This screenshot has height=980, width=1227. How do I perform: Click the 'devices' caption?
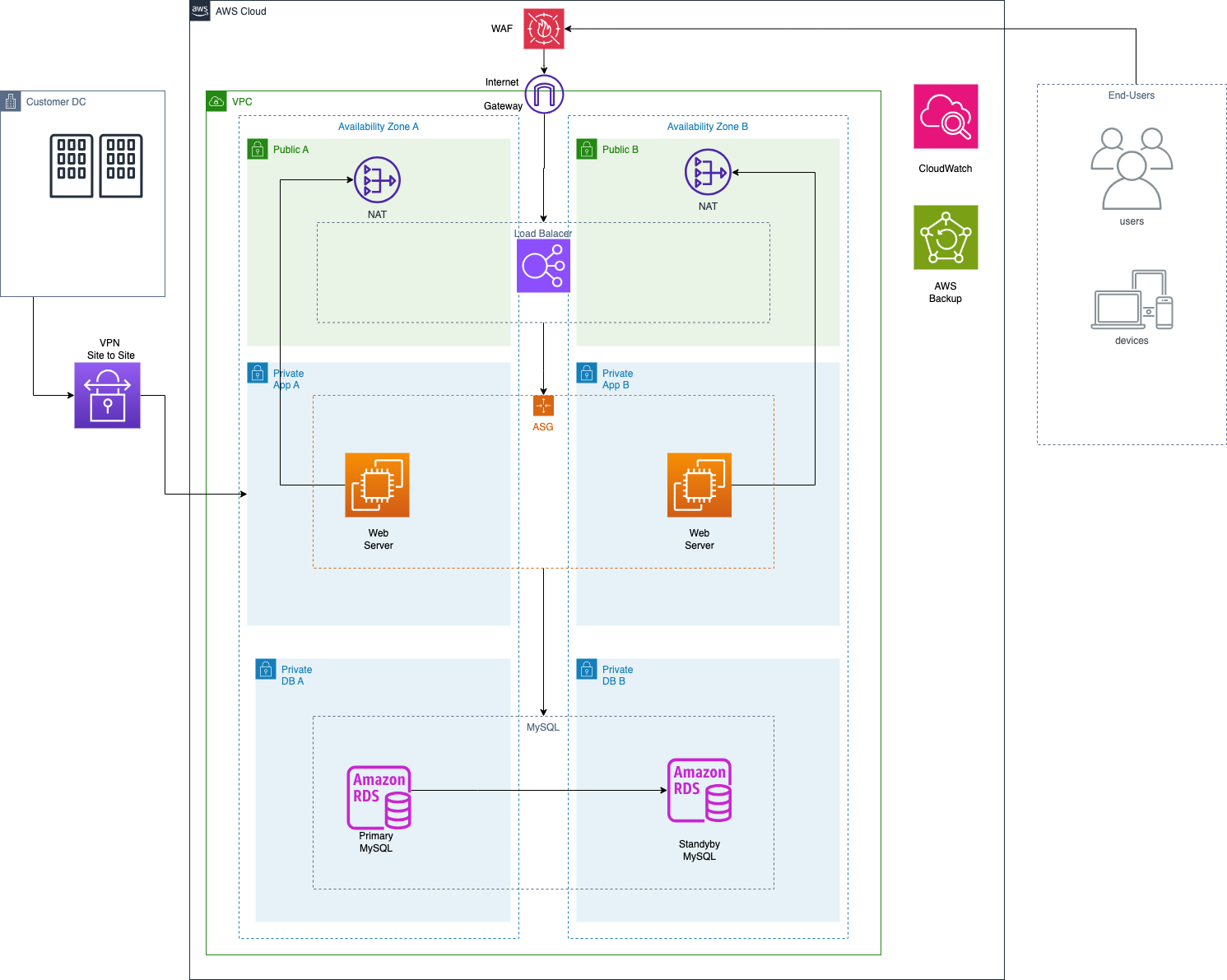click(x=1132, y=341)
